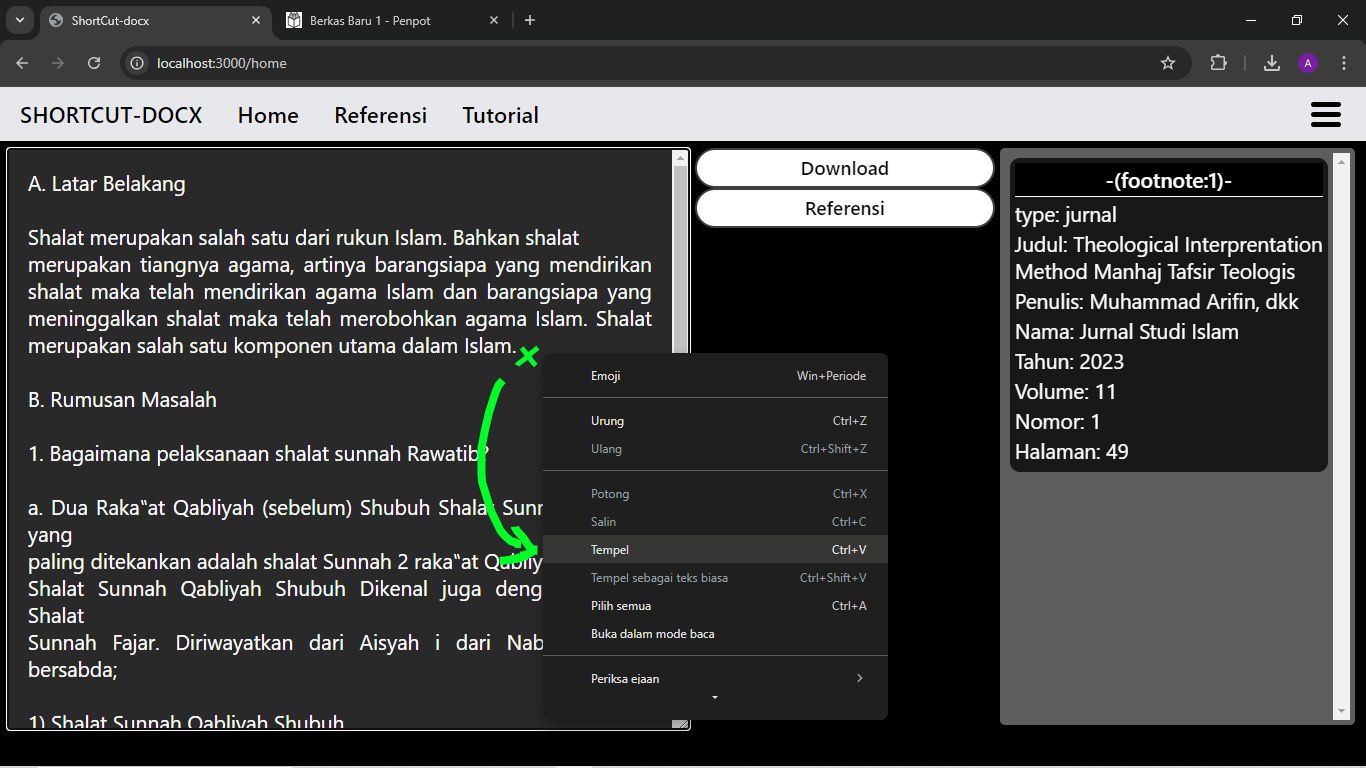Click the -(footnote:1)- header
This screenshot has height=775, width=1366.
(x=1168, y=181)
